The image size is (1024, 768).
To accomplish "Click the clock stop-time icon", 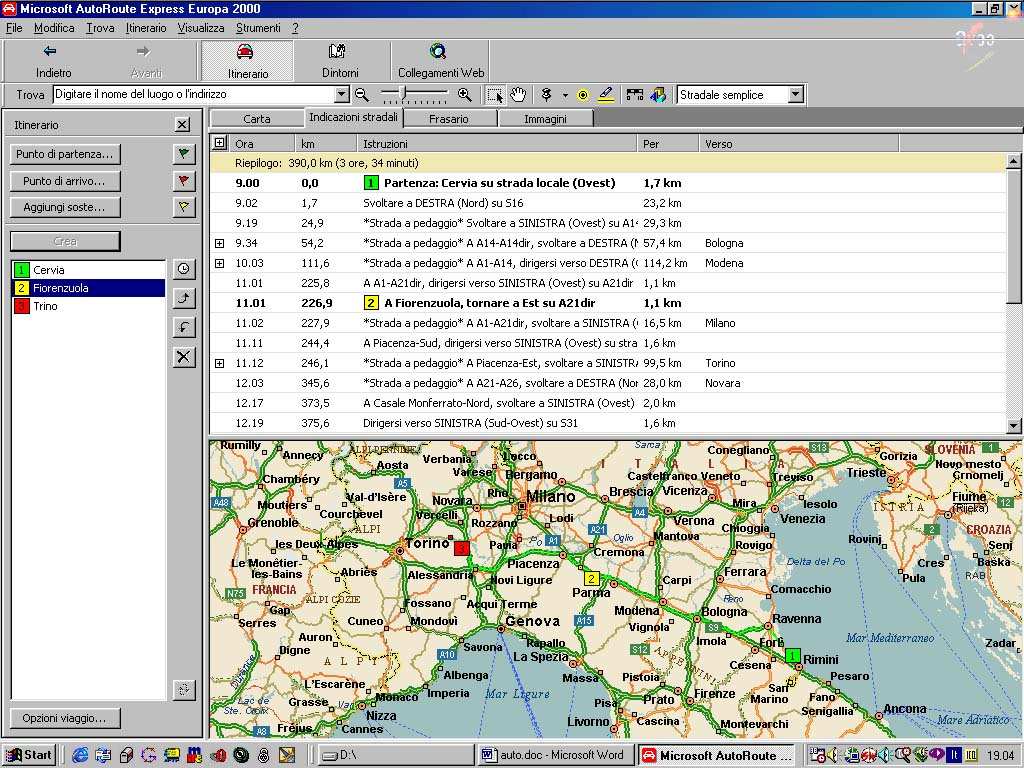I will click(184, 269).
